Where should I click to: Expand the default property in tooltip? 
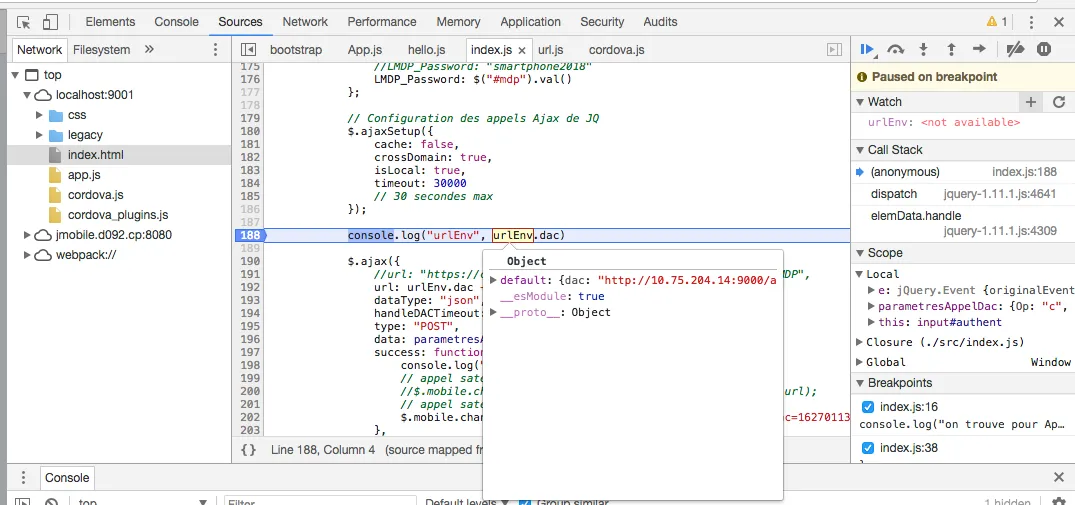tap(494, 280)
